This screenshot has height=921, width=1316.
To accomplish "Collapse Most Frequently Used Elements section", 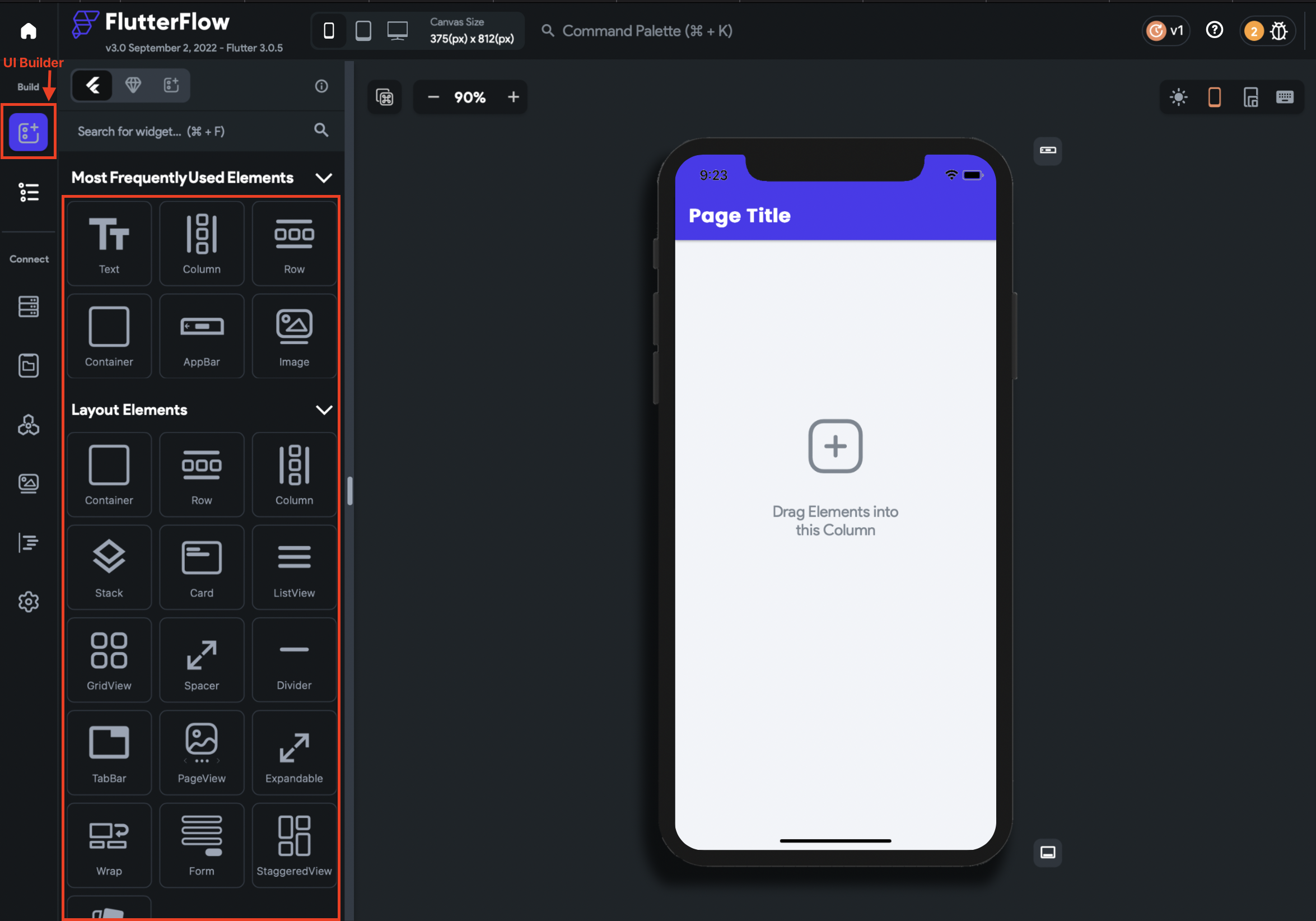I will pos(324,178).
